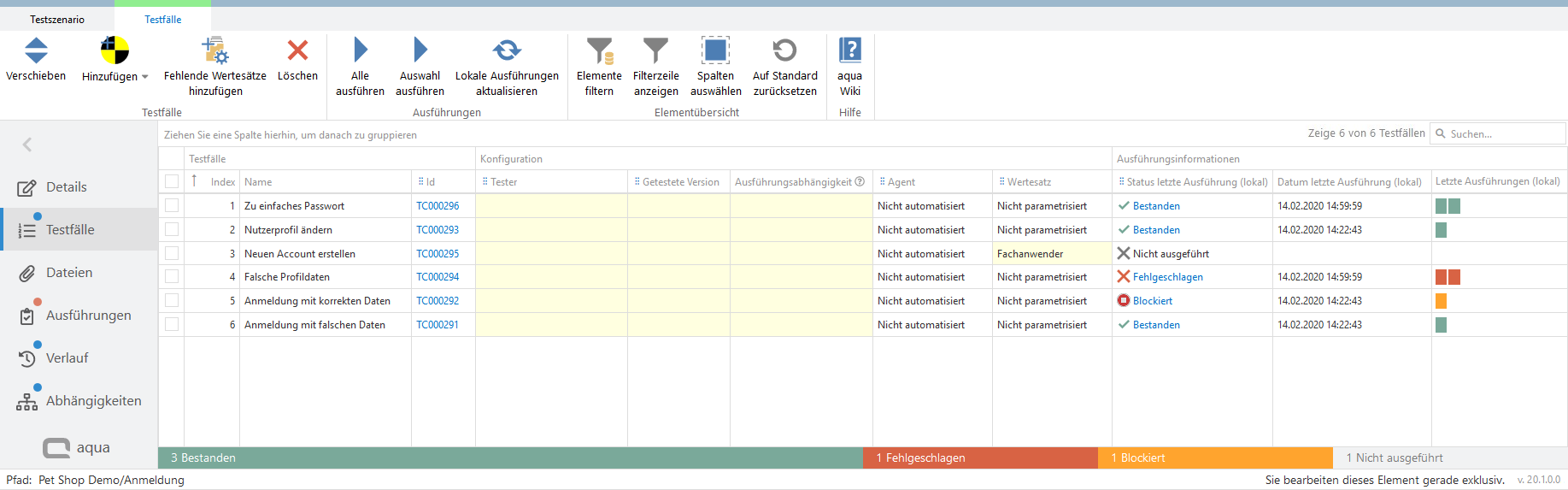
Task: Open the aqua Wiki help icon
Action: (849, 51)
